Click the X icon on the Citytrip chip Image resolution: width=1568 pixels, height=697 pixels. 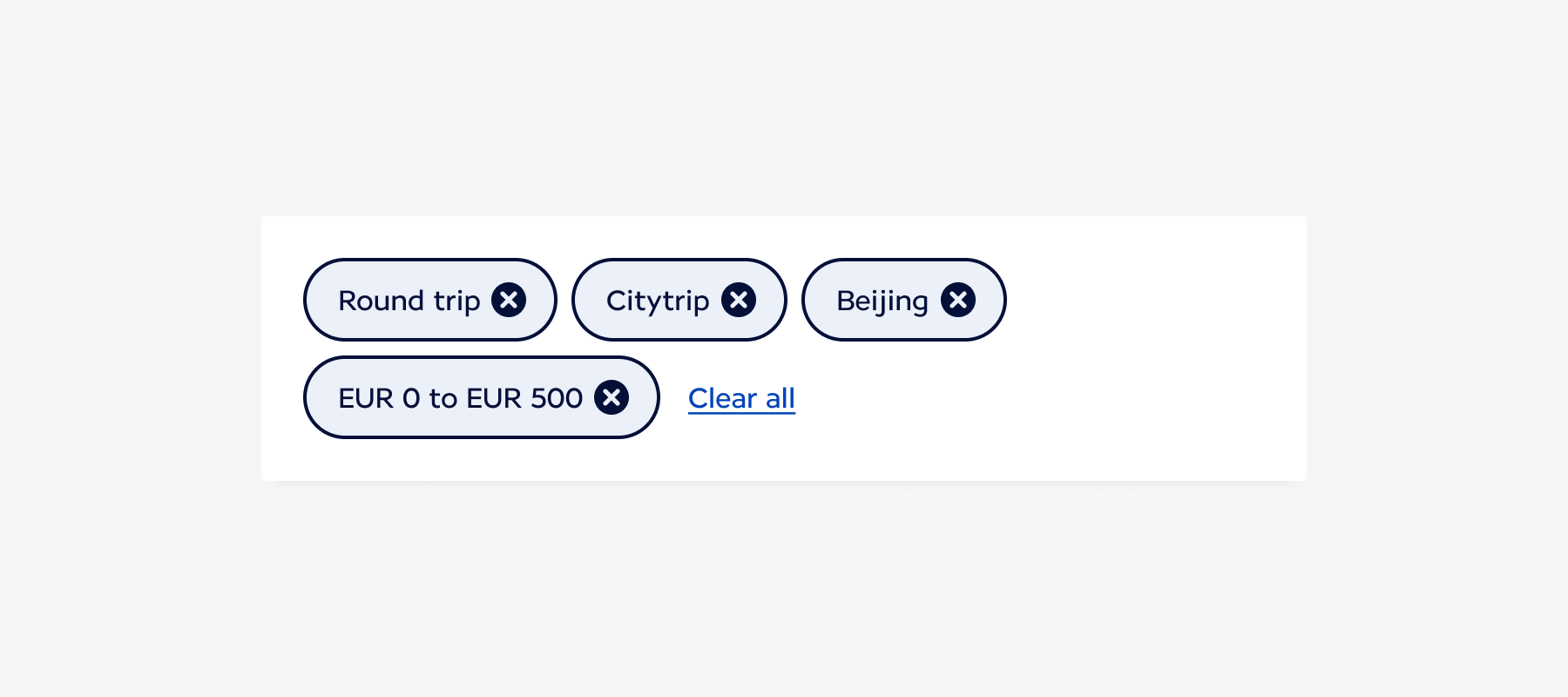coord(739,300)
